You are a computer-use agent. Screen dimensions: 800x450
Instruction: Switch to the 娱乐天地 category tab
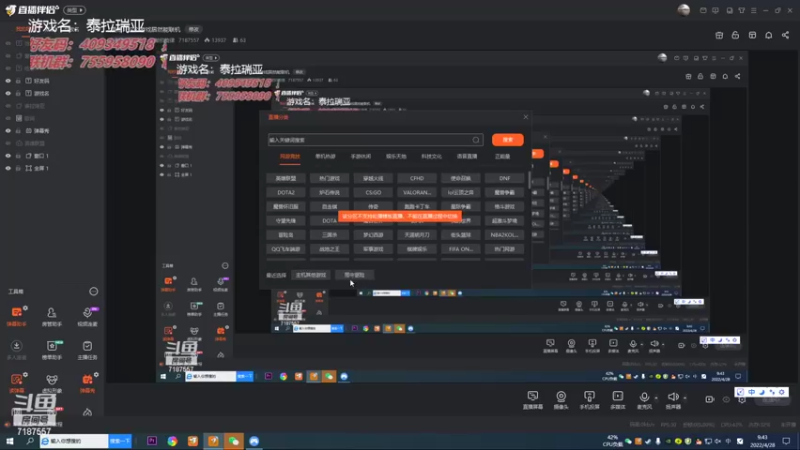(x=396, y=157)
